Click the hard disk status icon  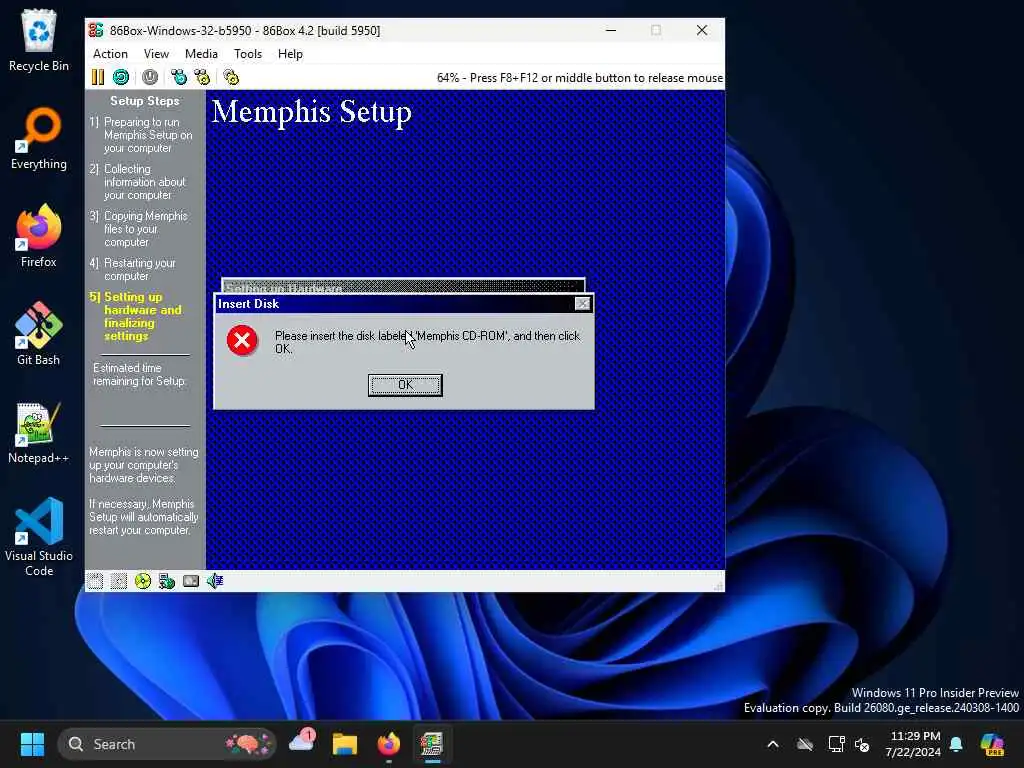191,581
